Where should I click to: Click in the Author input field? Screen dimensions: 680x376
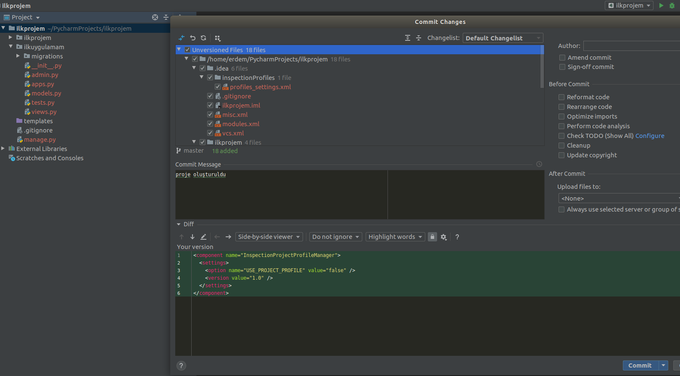pos(631,46)
